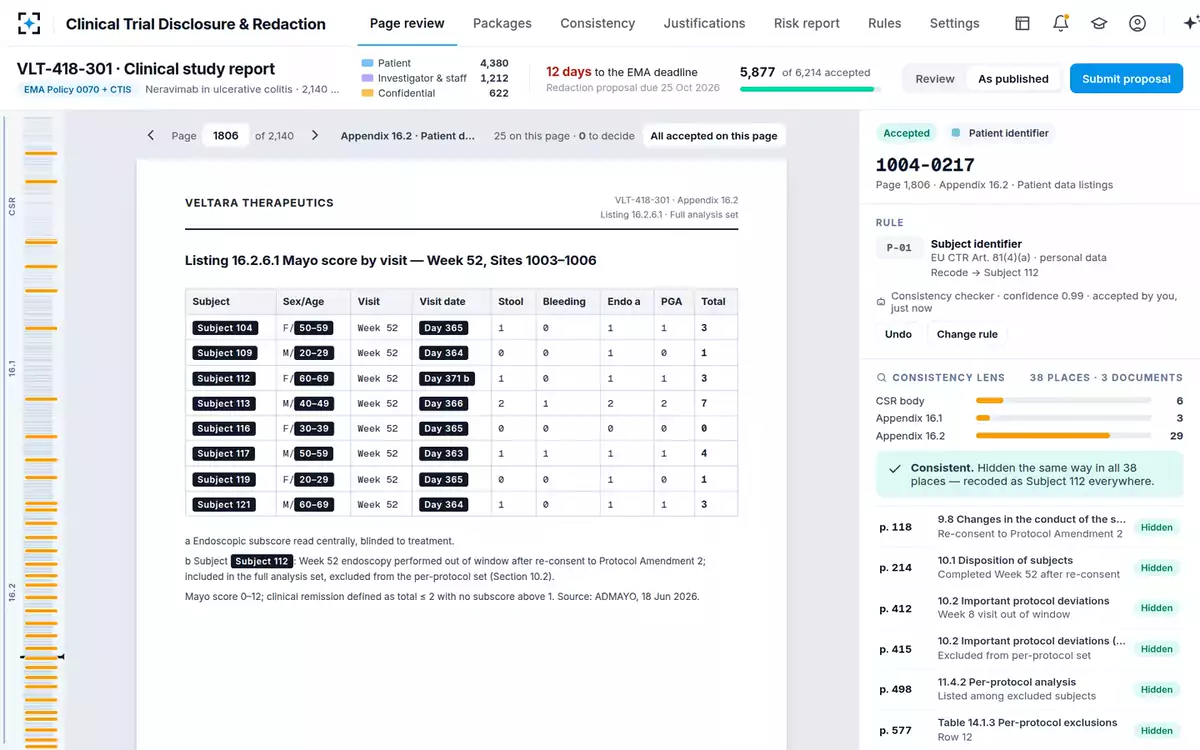Go to previous page arrow
The width and height of the screenshot is (1200, 750).
coord(151,135)
